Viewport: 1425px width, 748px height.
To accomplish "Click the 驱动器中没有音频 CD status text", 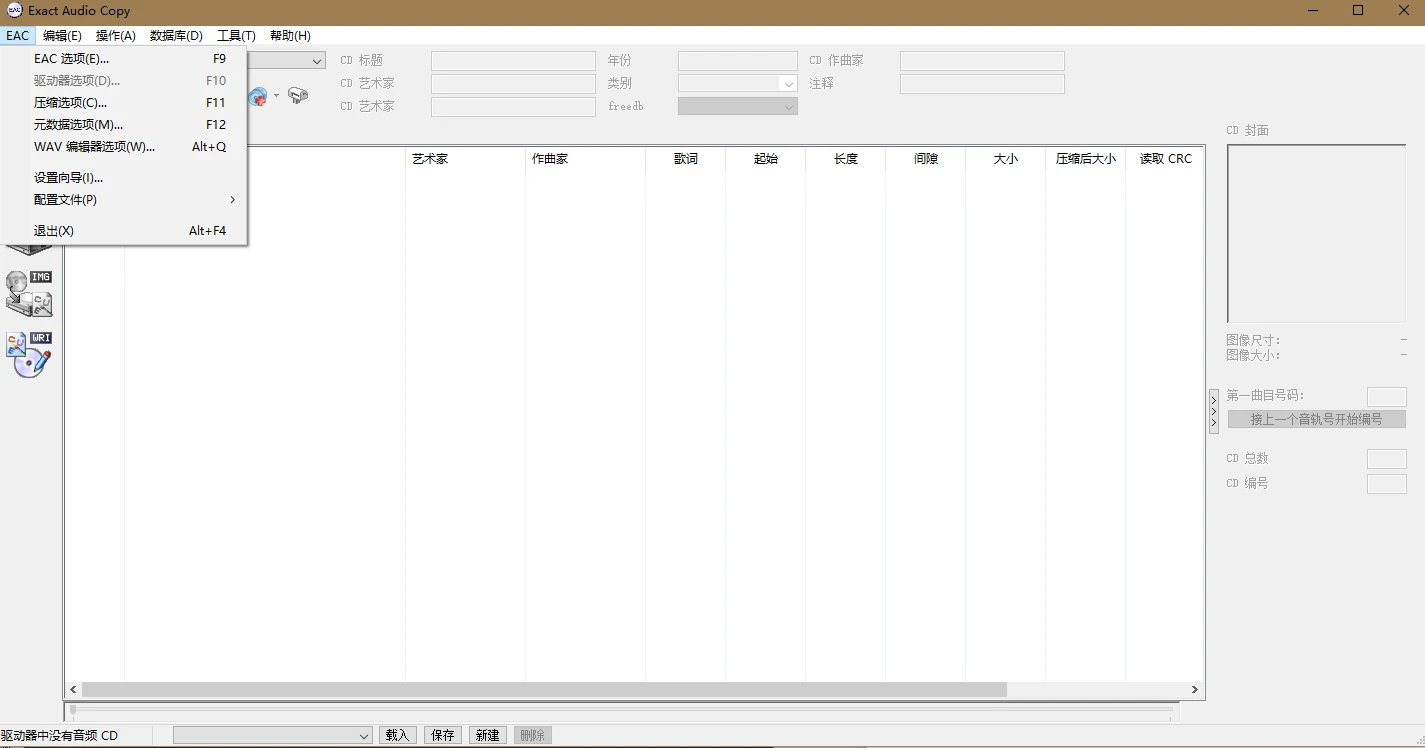I will coord(59,736).
